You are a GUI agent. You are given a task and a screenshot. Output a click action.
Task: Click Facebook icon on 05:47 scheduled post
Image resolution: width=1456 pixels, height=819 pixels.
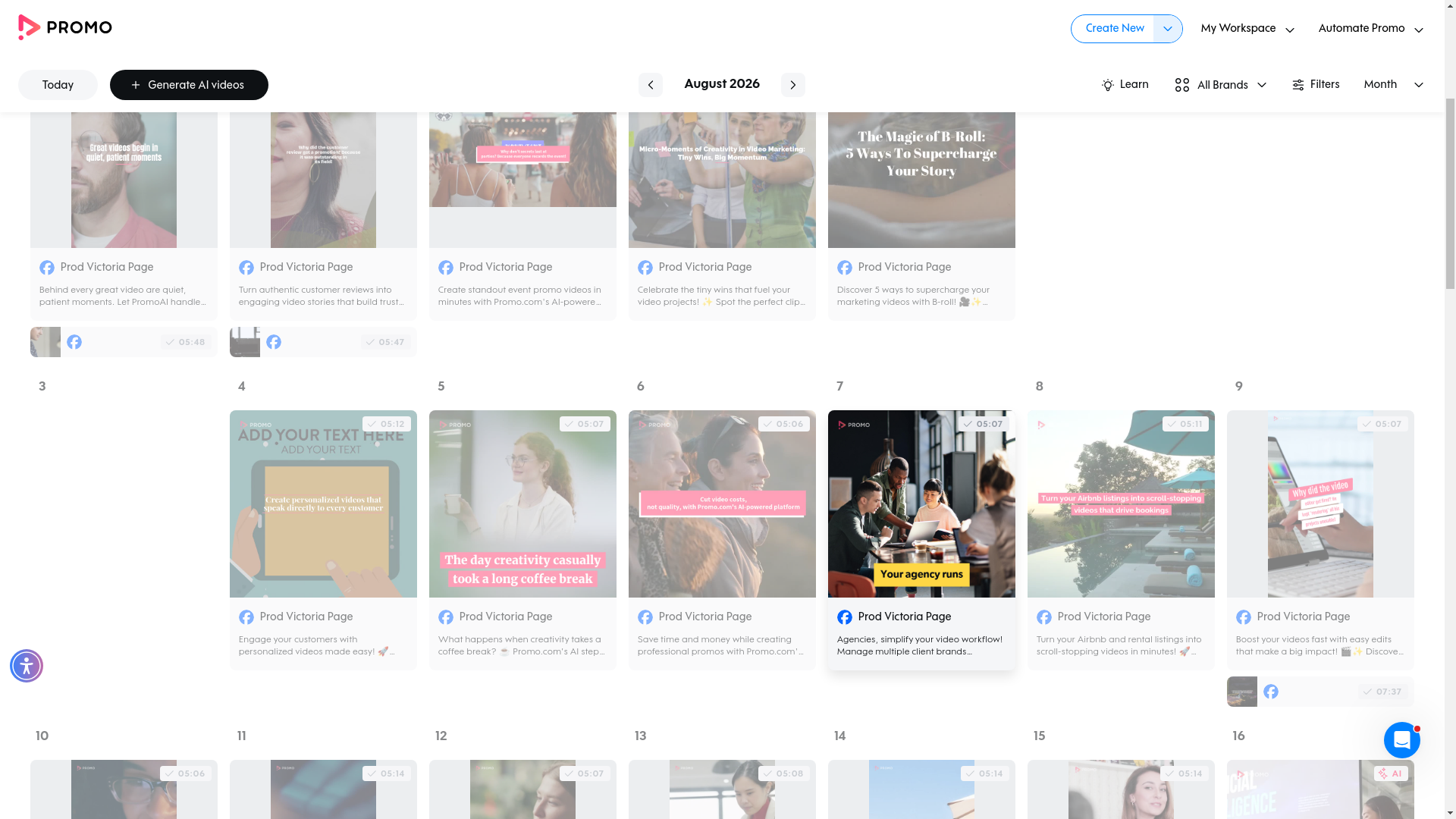(x=274, y=342)
